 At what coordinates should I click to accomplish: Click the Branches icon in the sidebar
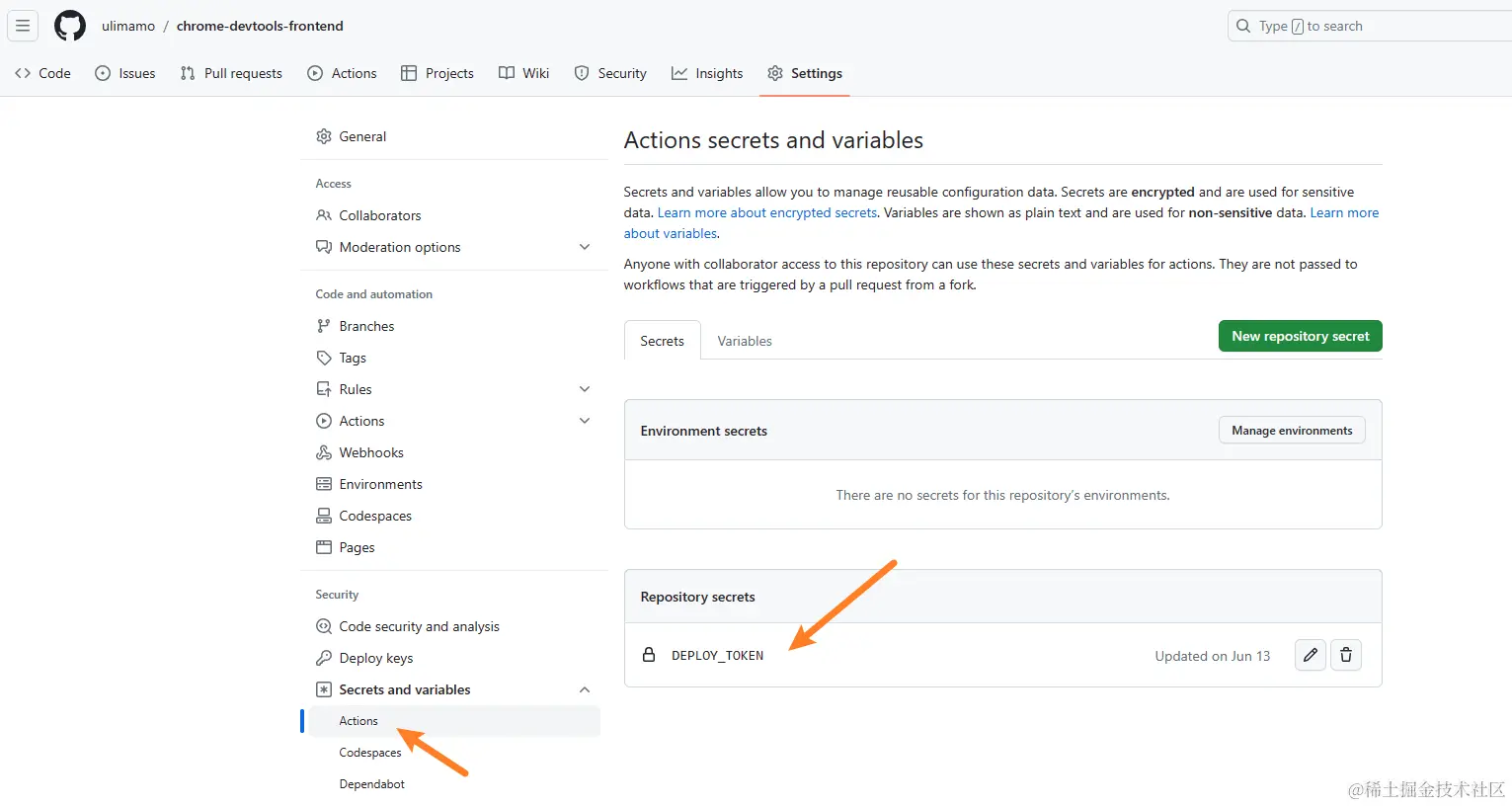[324, 326]
